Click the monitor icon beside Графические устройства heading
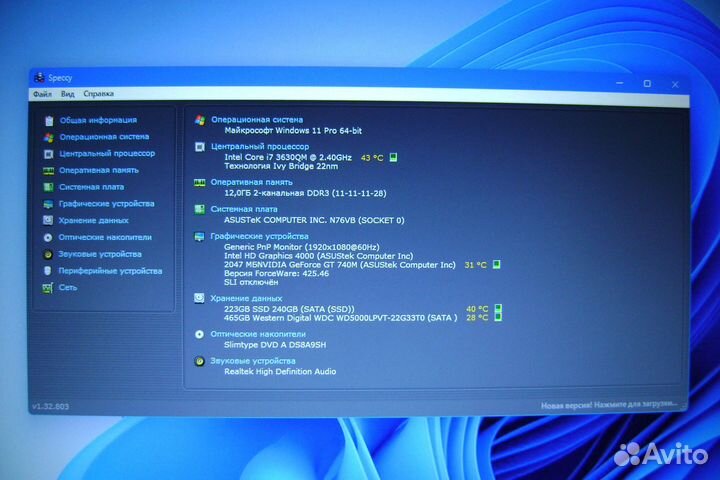720x480 pixels. click(200, 236)
